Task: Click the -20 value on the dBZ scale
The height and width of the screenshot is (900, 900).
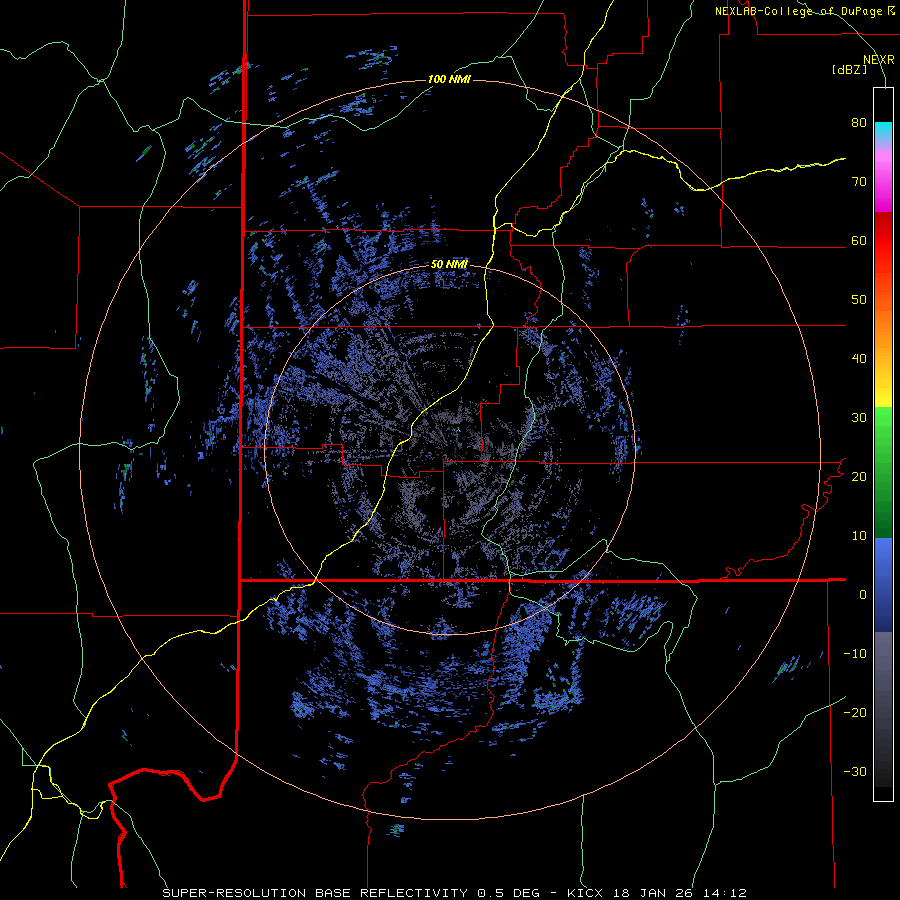Action: (x=855, y=713)
